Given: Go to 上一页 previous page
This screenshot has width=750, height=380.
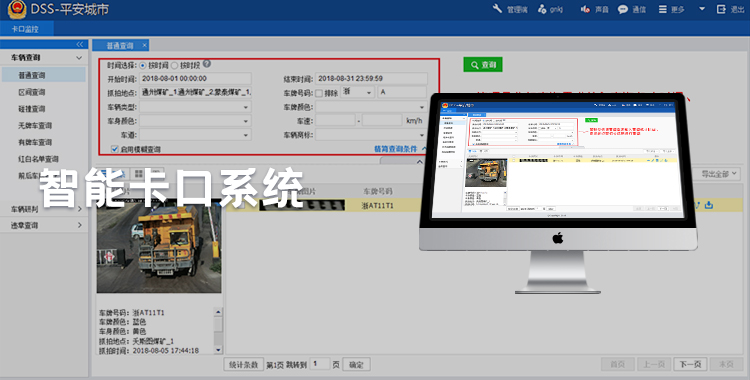Looking at the screenshot, I should [x=654, y=364].
